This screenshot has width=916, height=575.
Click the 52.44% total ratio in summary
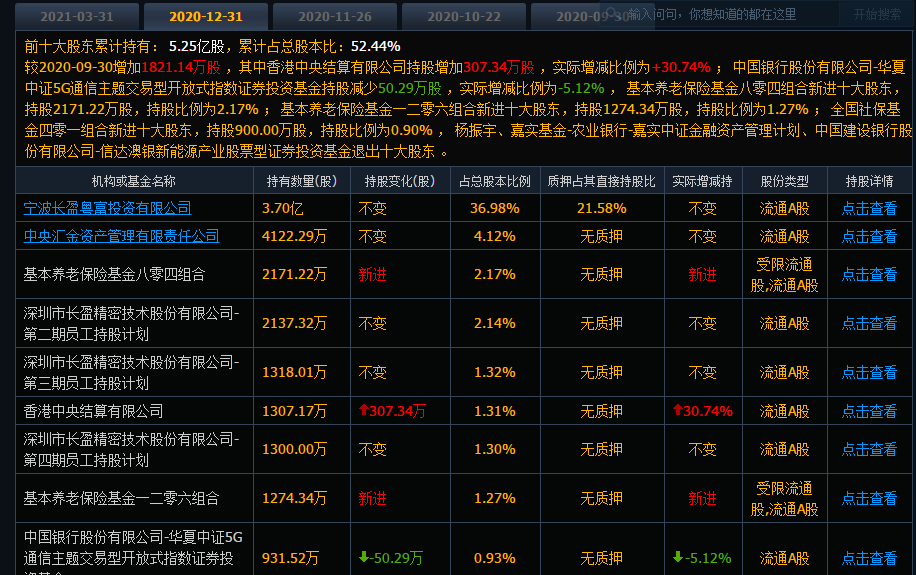click(x=376, y=46)
